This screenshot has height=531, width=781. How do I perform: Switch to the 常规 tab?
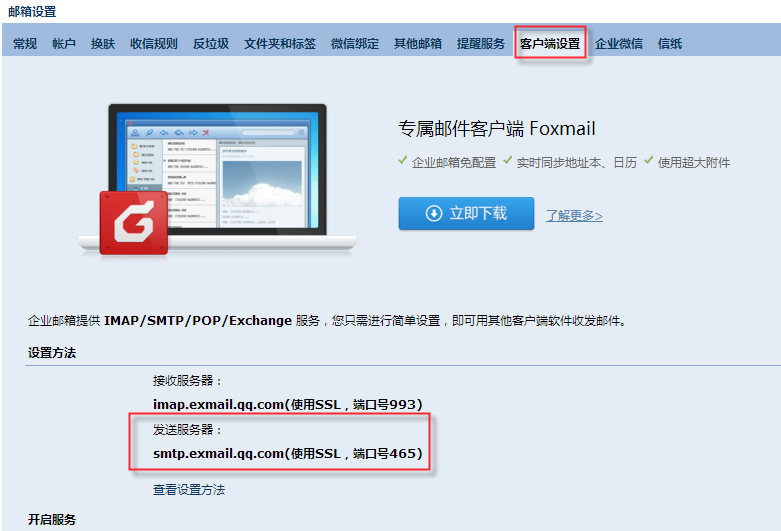(25, 44)
